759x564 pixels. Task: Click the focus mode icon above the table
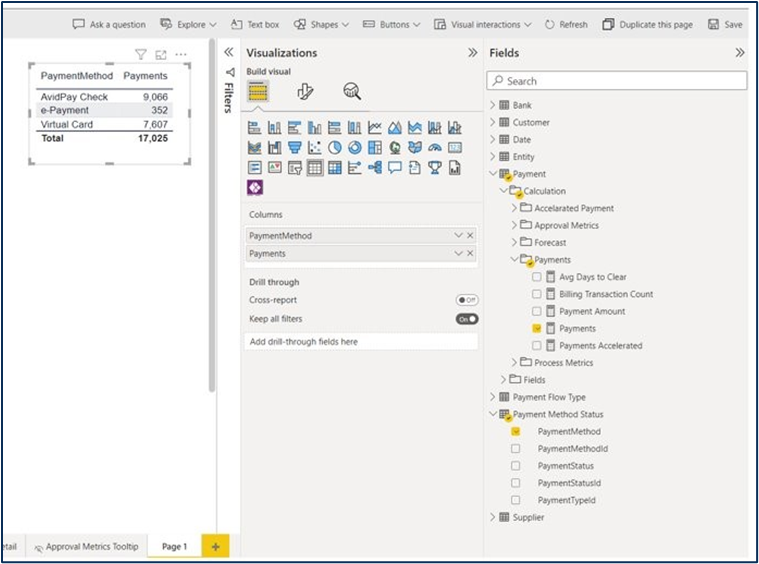pos(161,55)
